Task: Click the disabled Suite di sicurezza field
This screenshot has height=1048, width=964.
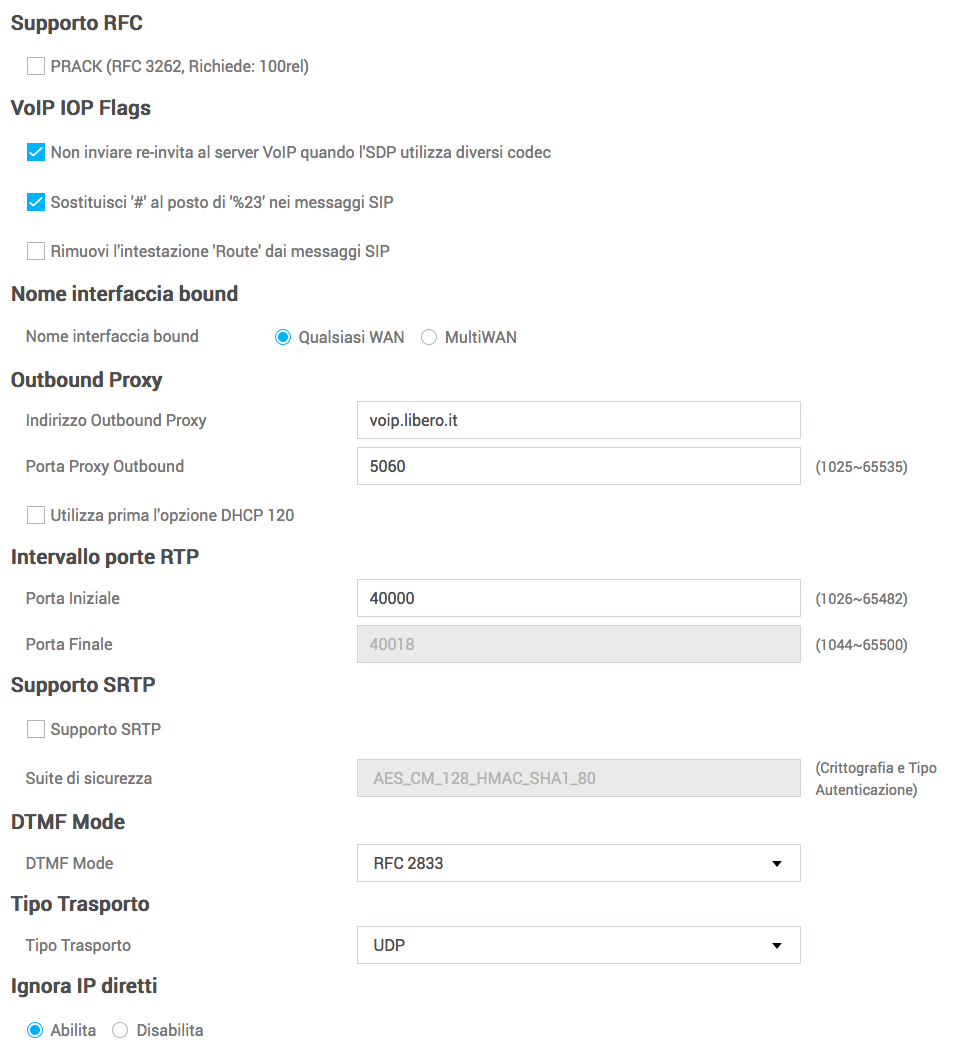Action: click(578, 777)
